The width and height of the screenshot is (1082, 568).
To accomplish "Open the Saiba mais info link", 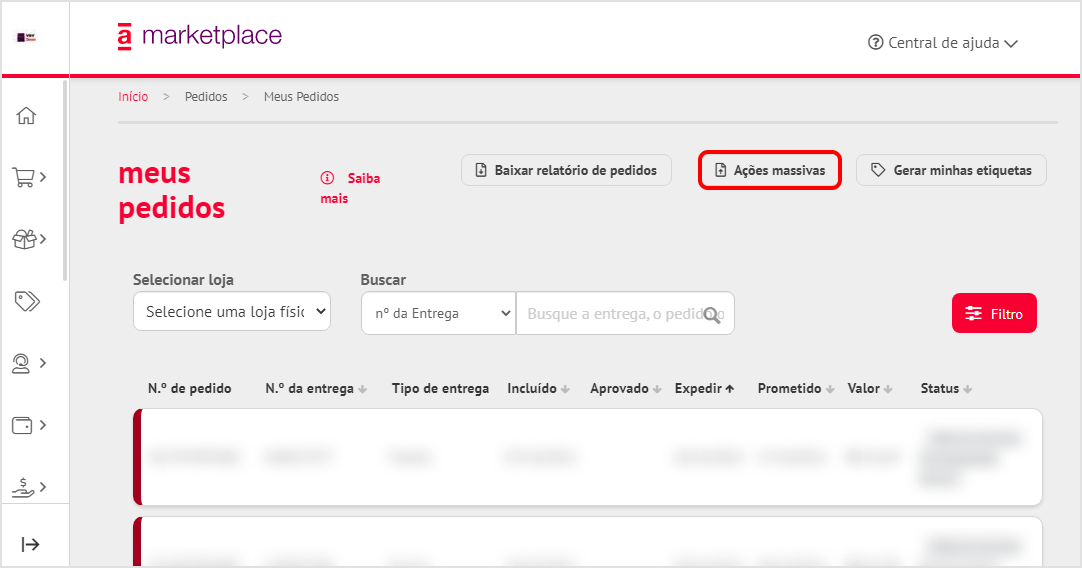I will 350,188.
